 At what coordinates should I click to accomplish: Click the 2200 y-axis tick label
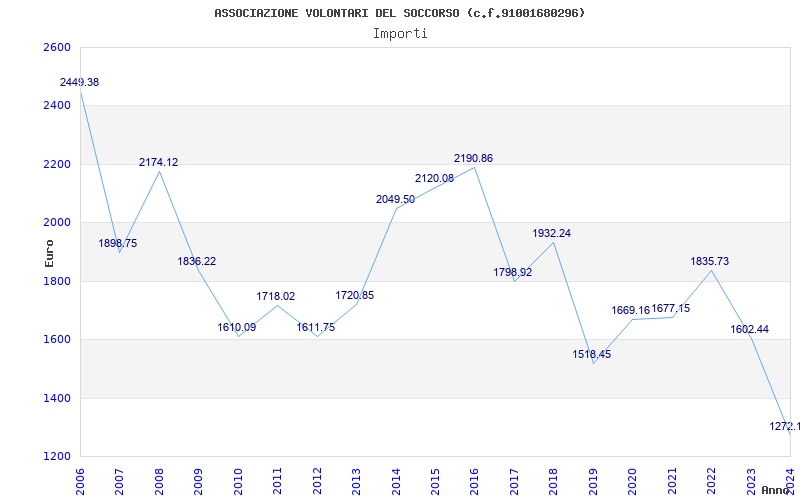point(56,164)
